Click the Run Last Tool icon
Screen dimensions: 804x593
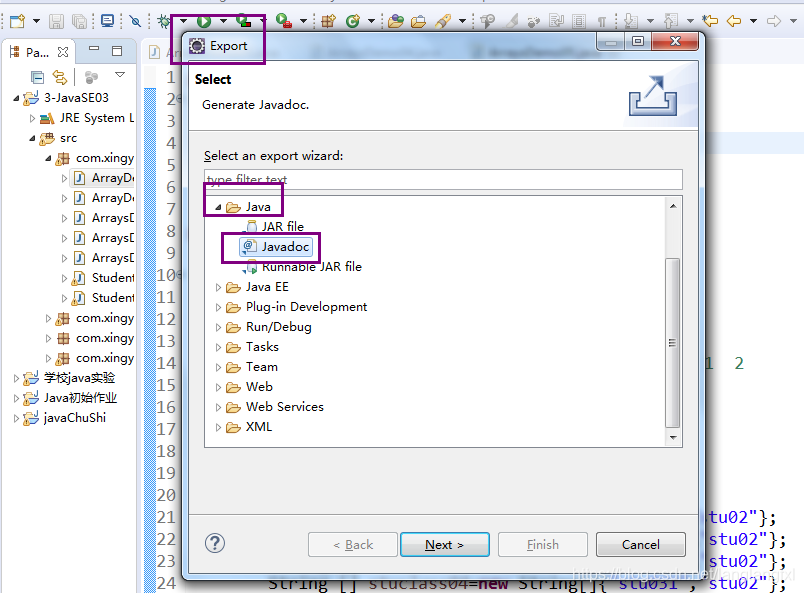click(x=284, y=21)
